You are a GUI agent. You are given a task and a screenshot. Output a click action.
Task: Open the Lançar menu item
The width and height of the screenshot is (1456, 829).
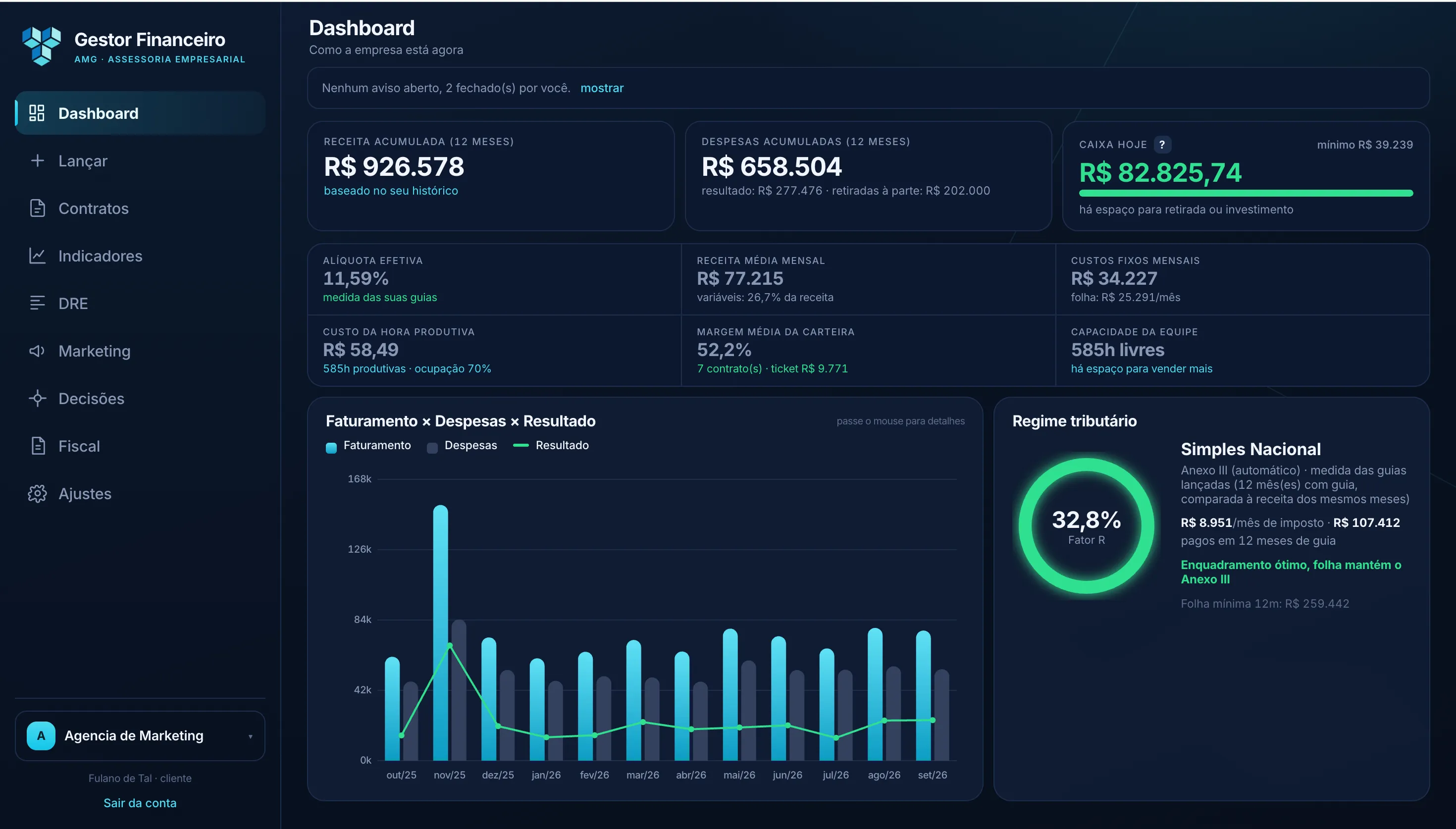pyautogui.click(x=140, y=160)
